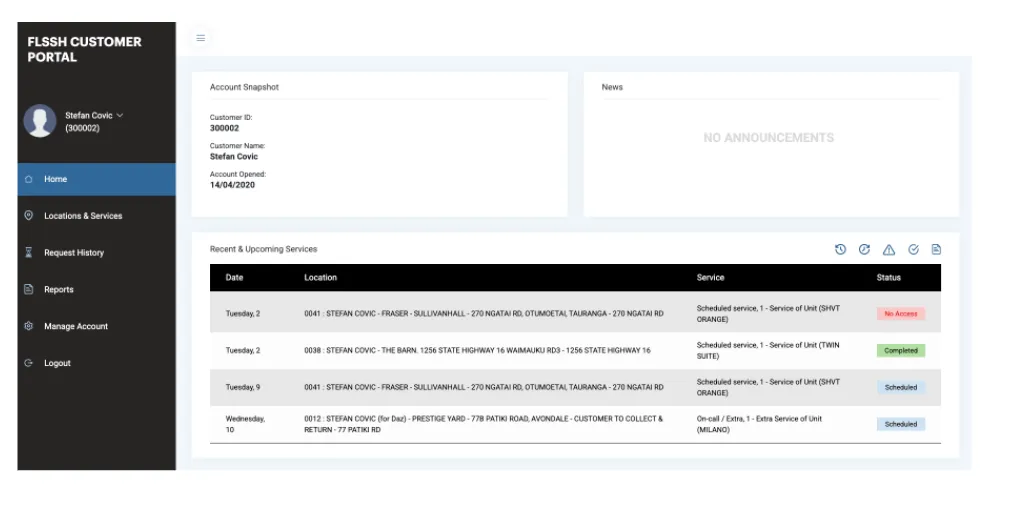This screenshot has height=510, width=1028.
Task: Click the News panel heading
Action: pyautogui.click(x=612, y=87)
